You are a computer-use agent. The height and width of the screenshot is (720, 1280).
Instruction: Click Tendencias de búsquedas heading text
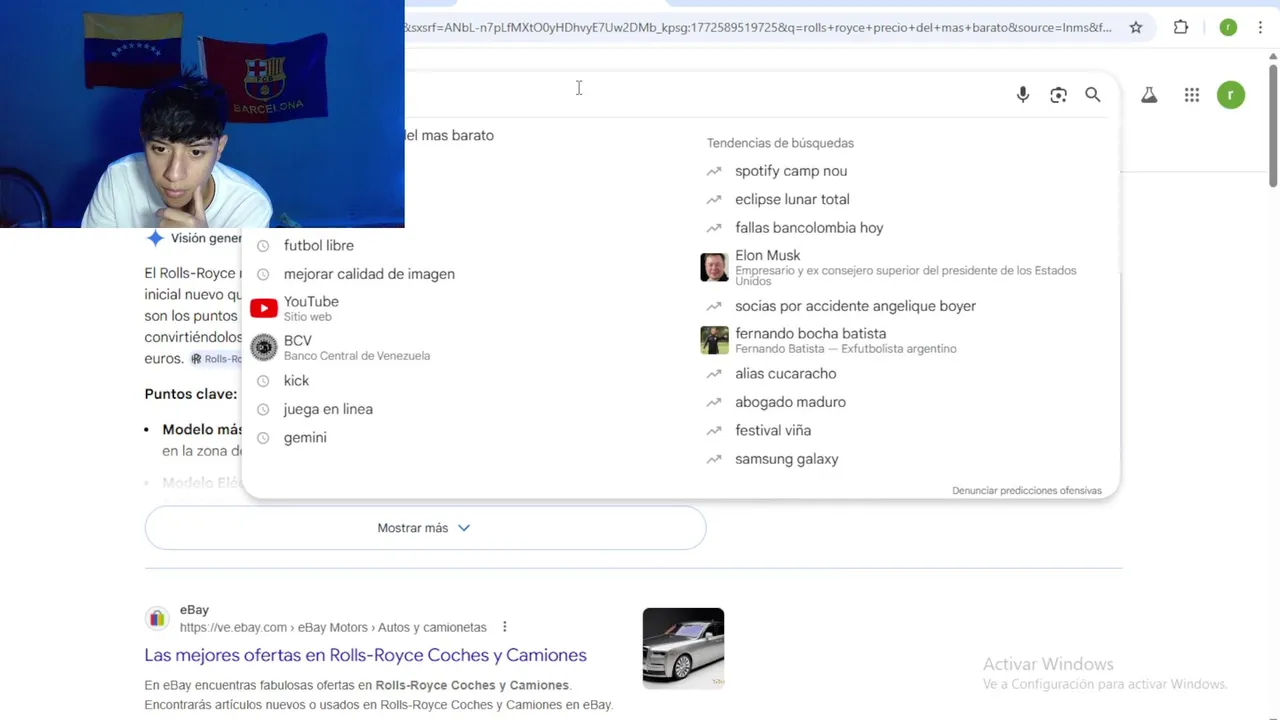coord(780,143)
